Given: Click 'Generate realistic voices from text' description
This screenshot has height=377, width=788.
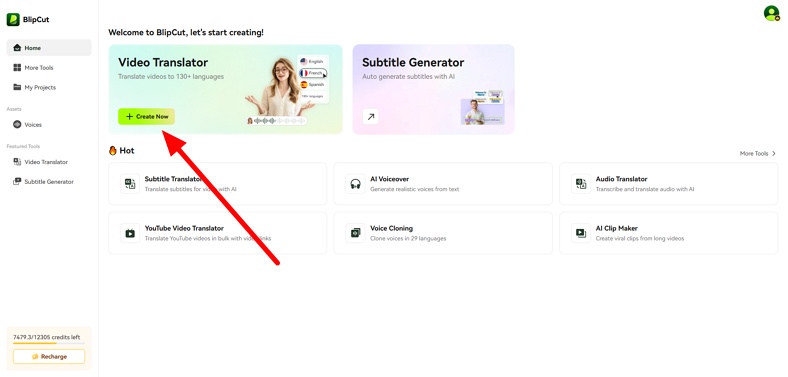Looking at the screenshot, I should click(x=415, y=190).
